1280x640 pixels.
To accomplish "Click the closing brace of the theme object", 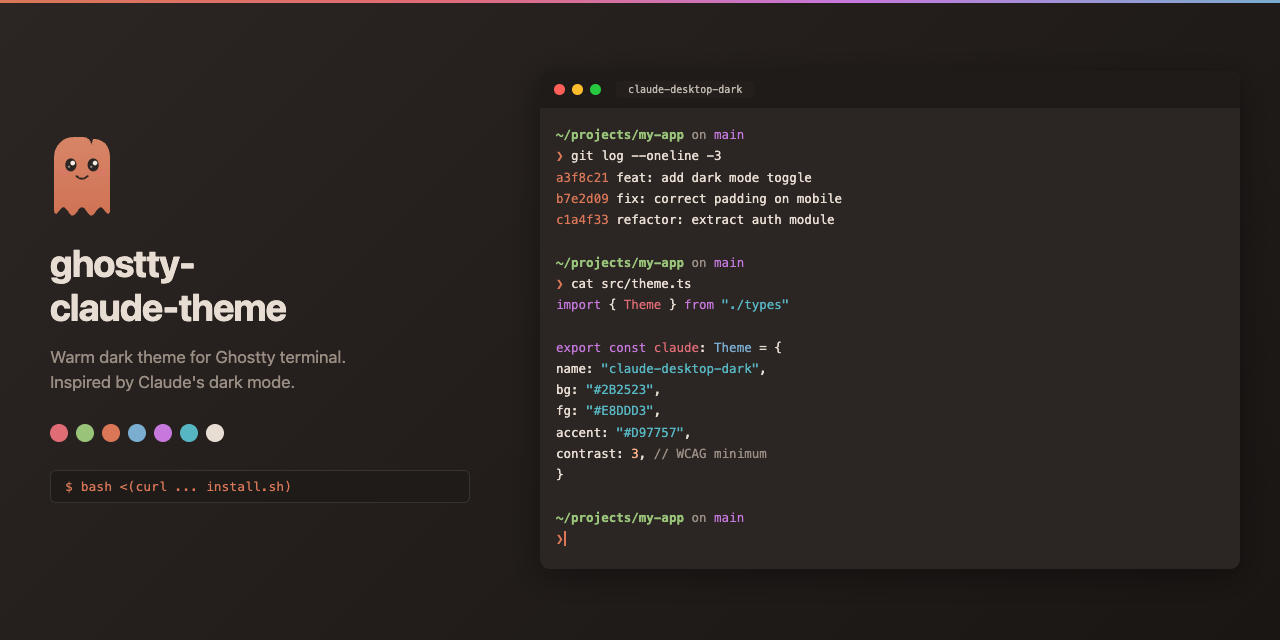I will click(560, 474).
